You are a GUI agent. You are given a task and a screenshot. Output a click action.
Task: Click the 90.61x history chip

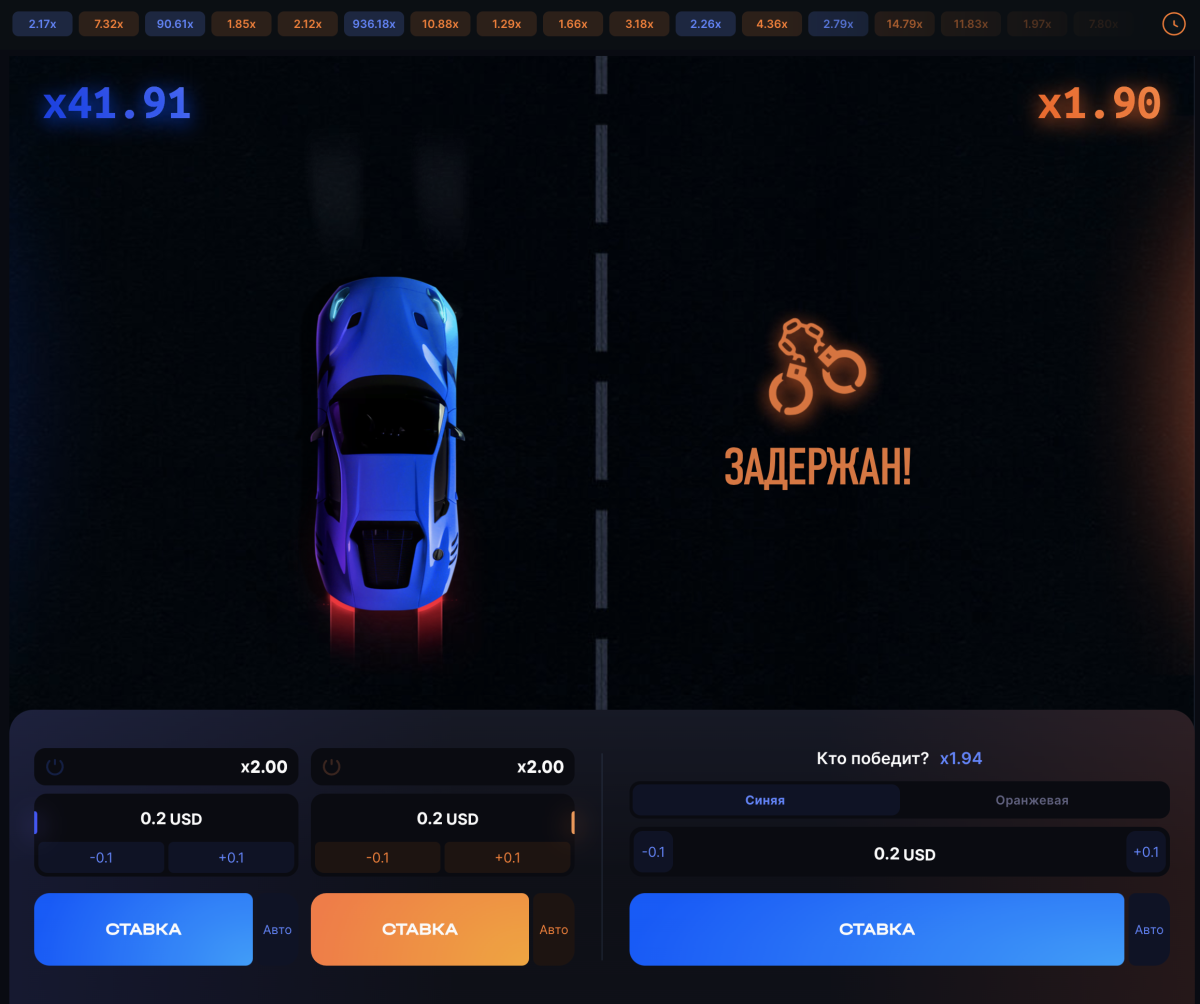(x=175, y=24)
